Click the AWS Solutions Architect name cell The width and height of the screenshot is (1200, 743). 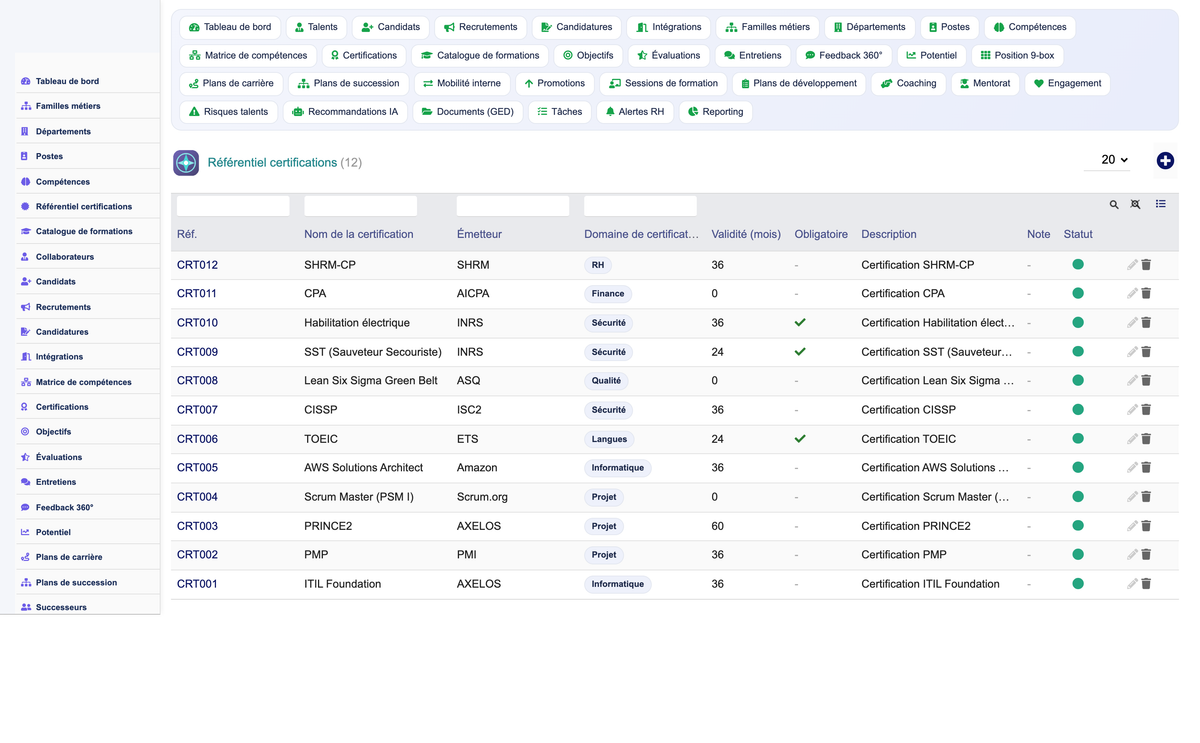click(x=363, y=468)
